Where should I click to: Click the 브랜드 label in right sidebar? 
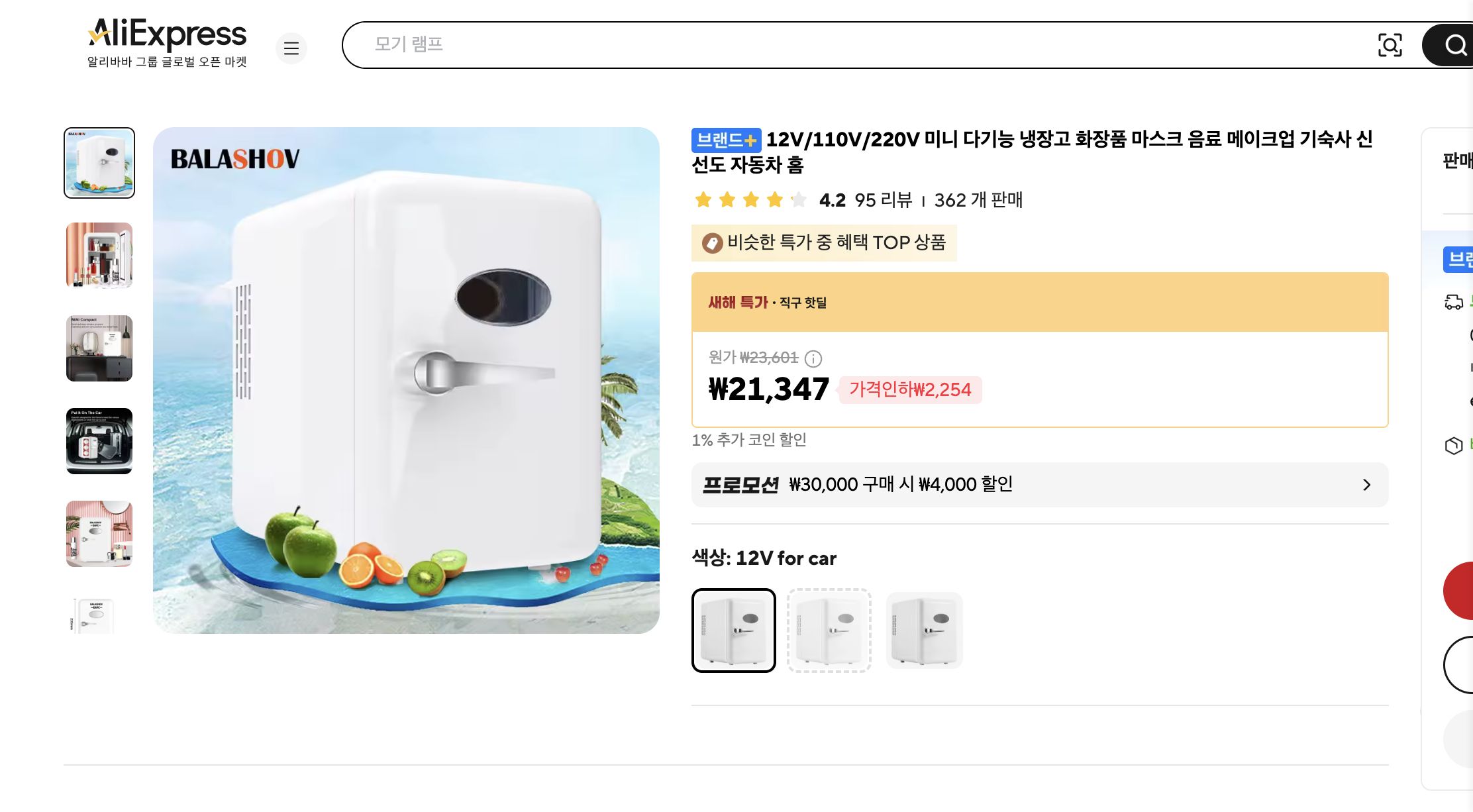tap(1458, 259)
